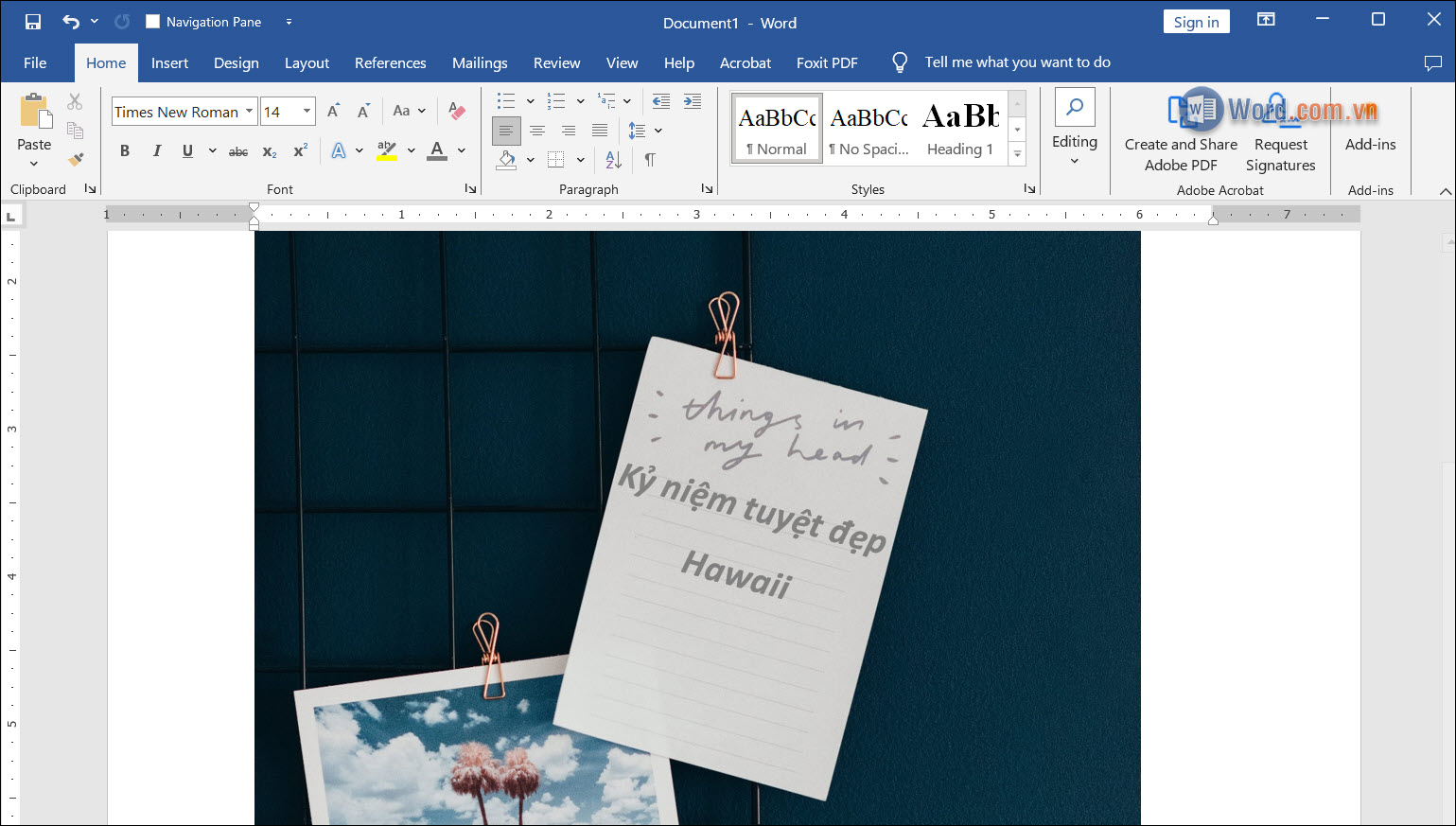The height and width of the screenshot is (826, 1456).
Task: Open the File menu
Action: tap(35, 62)
